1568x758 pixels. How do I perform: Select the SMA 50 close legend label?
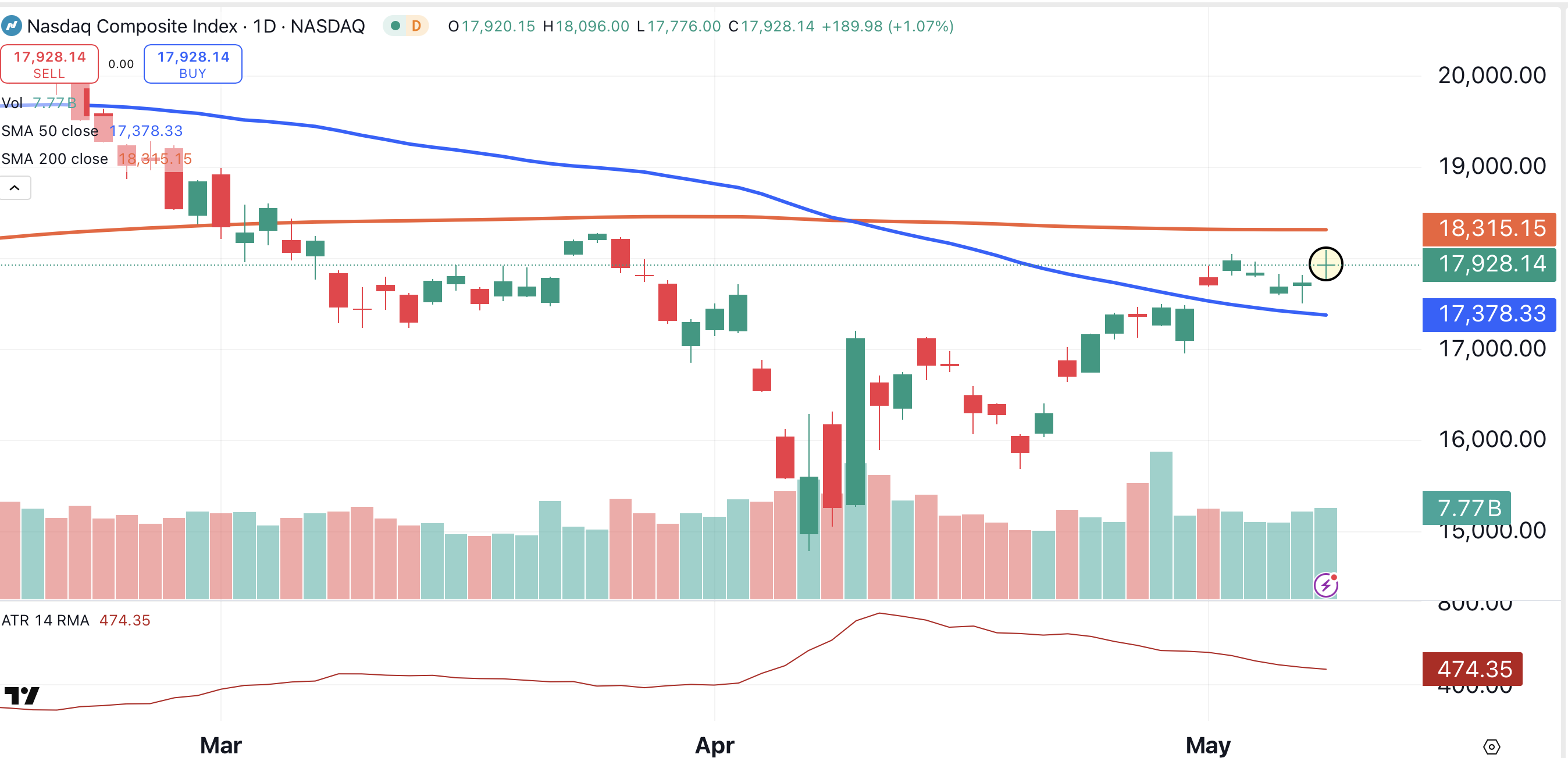point(49,131)
